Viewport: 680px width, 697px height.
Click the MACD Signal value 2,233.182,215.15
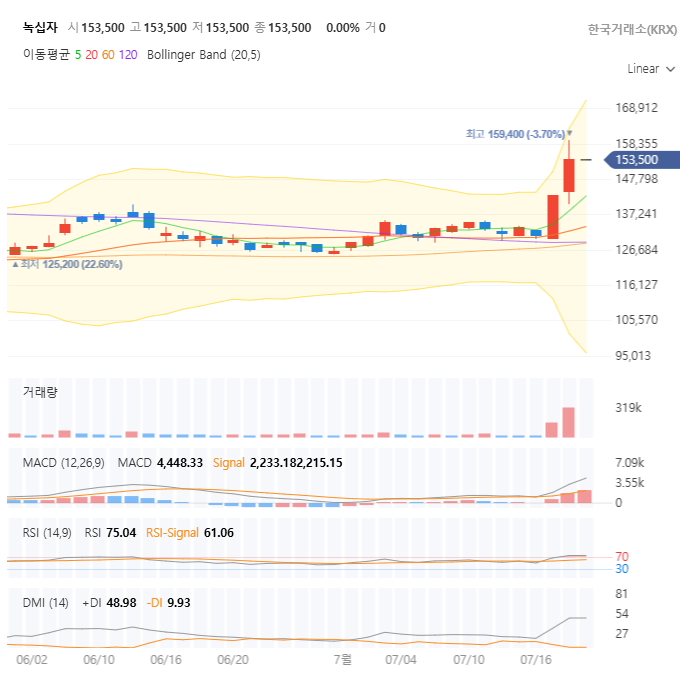click(x=296, y=463)
